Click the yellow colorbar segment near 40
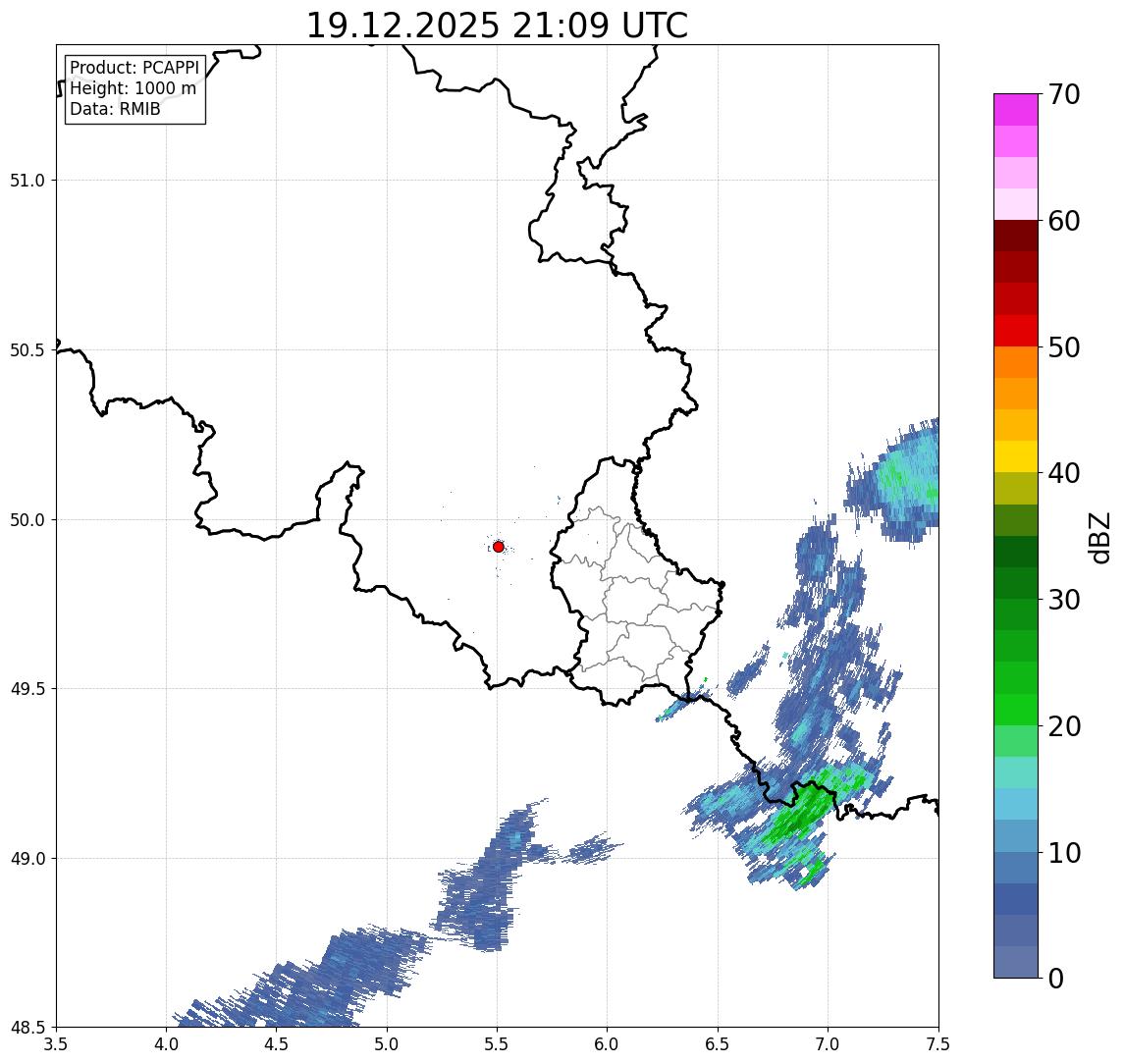The width and height of the screenshot is (1124, 1064). (x=1016, y=456)
